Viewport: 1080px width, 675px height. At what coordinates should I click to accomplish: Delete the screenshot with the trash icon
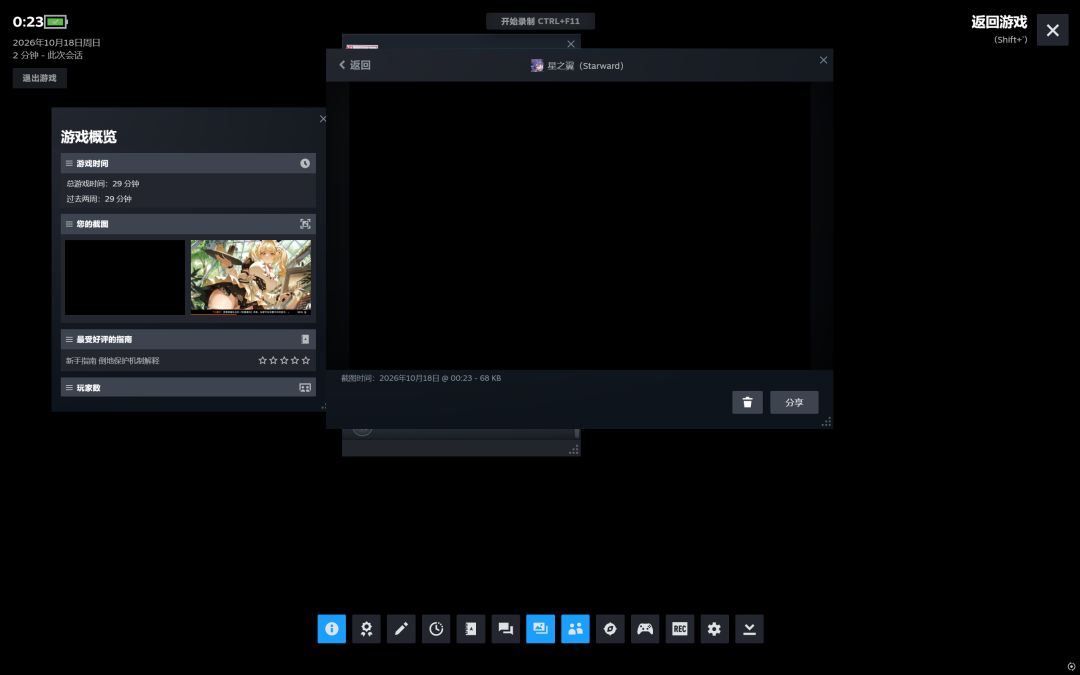coord(747,402)
